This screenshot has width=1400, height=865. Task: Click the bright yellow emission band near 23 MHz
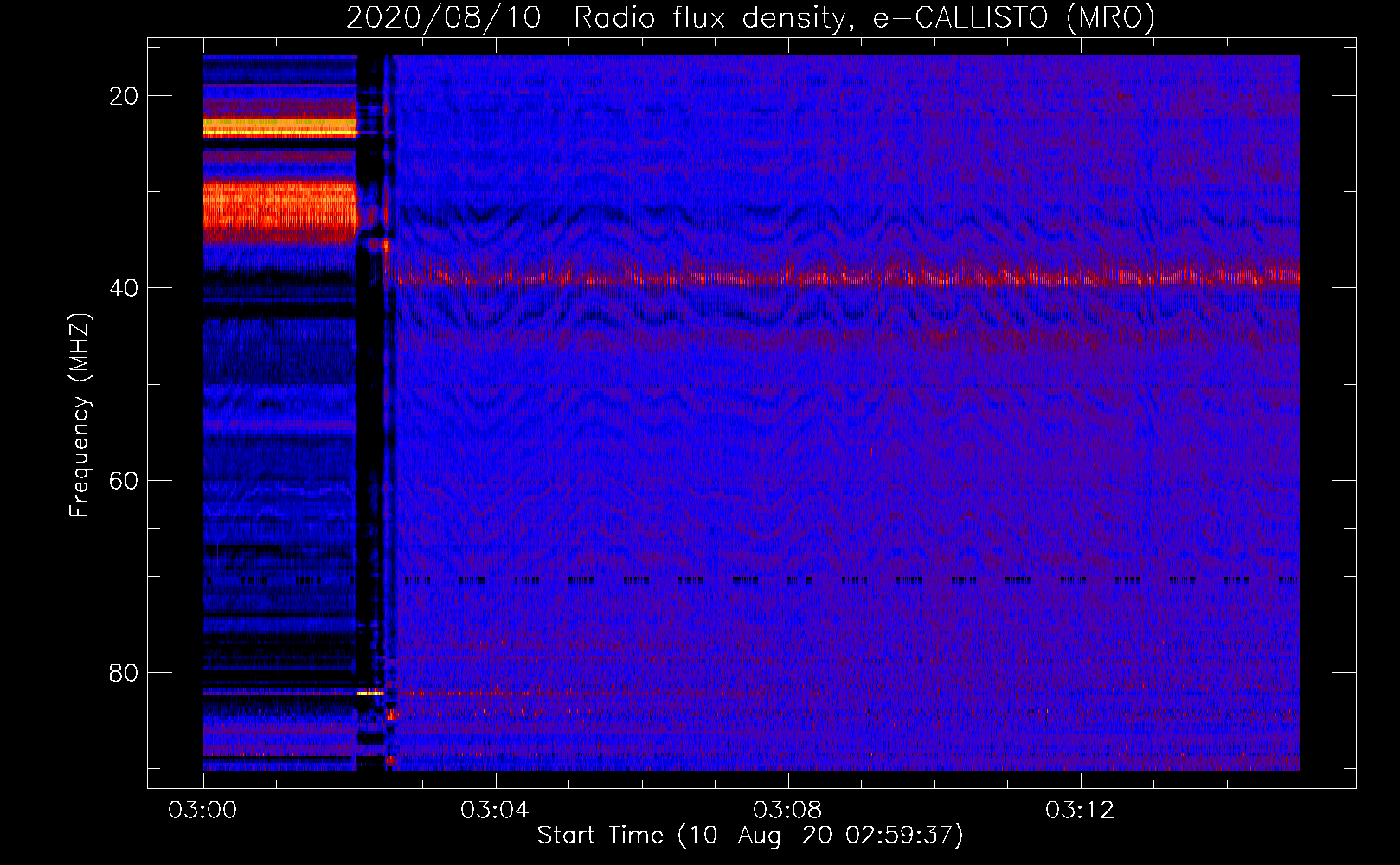(x=280, y=127)
